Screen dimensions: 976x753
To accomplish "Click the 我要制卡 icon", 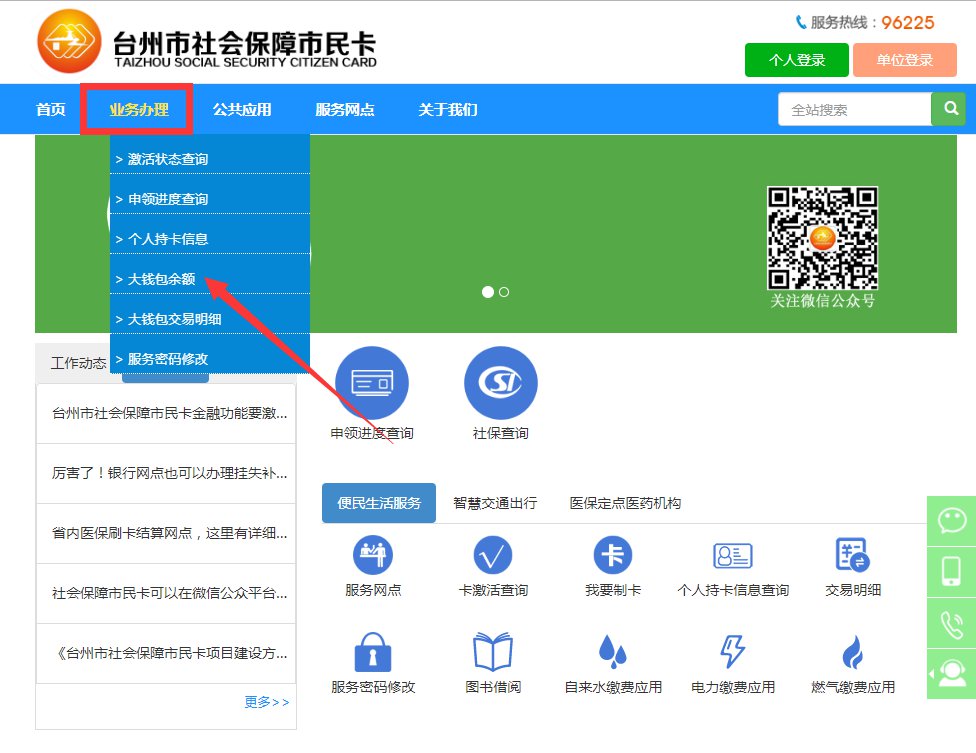I will click(x=613, y=555).
